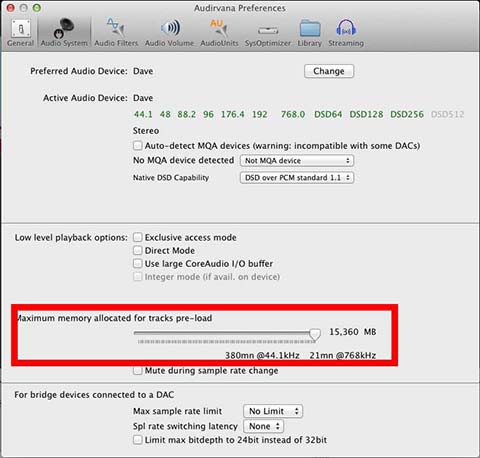Open the General preferences pane

(x=20, y=33)
